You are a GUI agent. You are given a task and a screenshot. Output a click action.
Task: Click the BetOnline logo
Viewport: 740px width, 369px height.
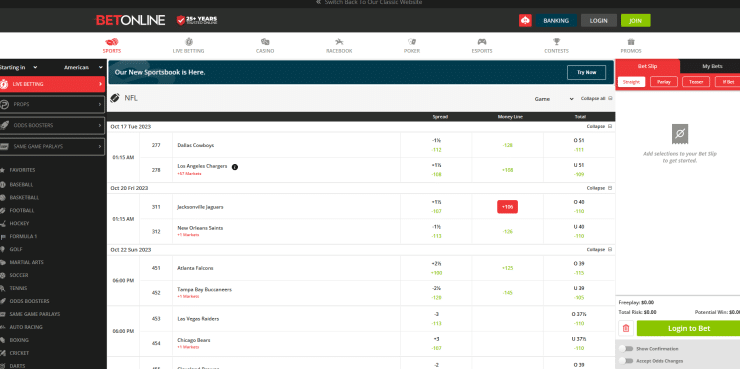coord(130,20)
